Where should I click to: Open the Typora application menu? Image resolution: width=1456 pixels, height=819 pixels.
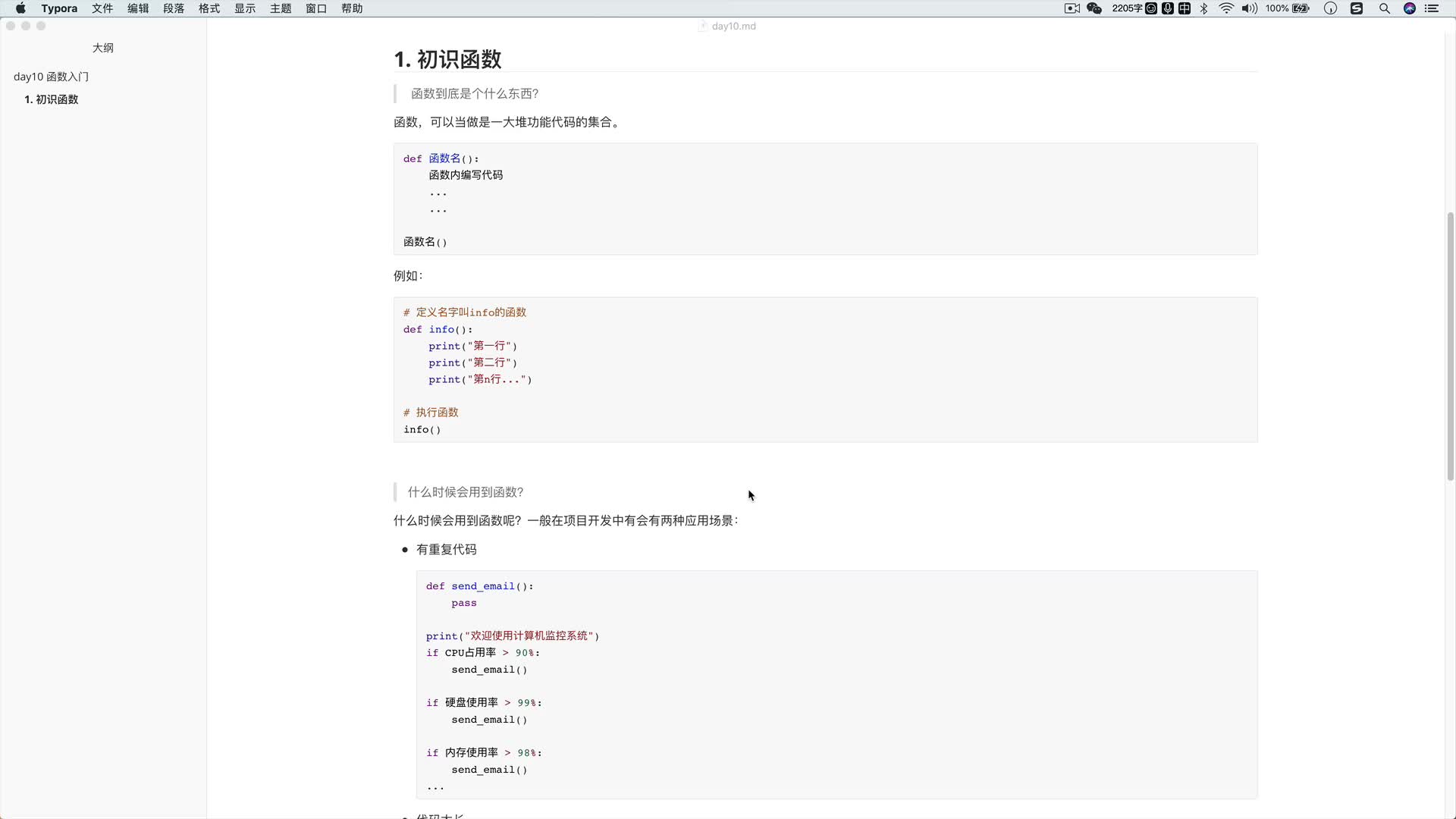coord(59,8)
